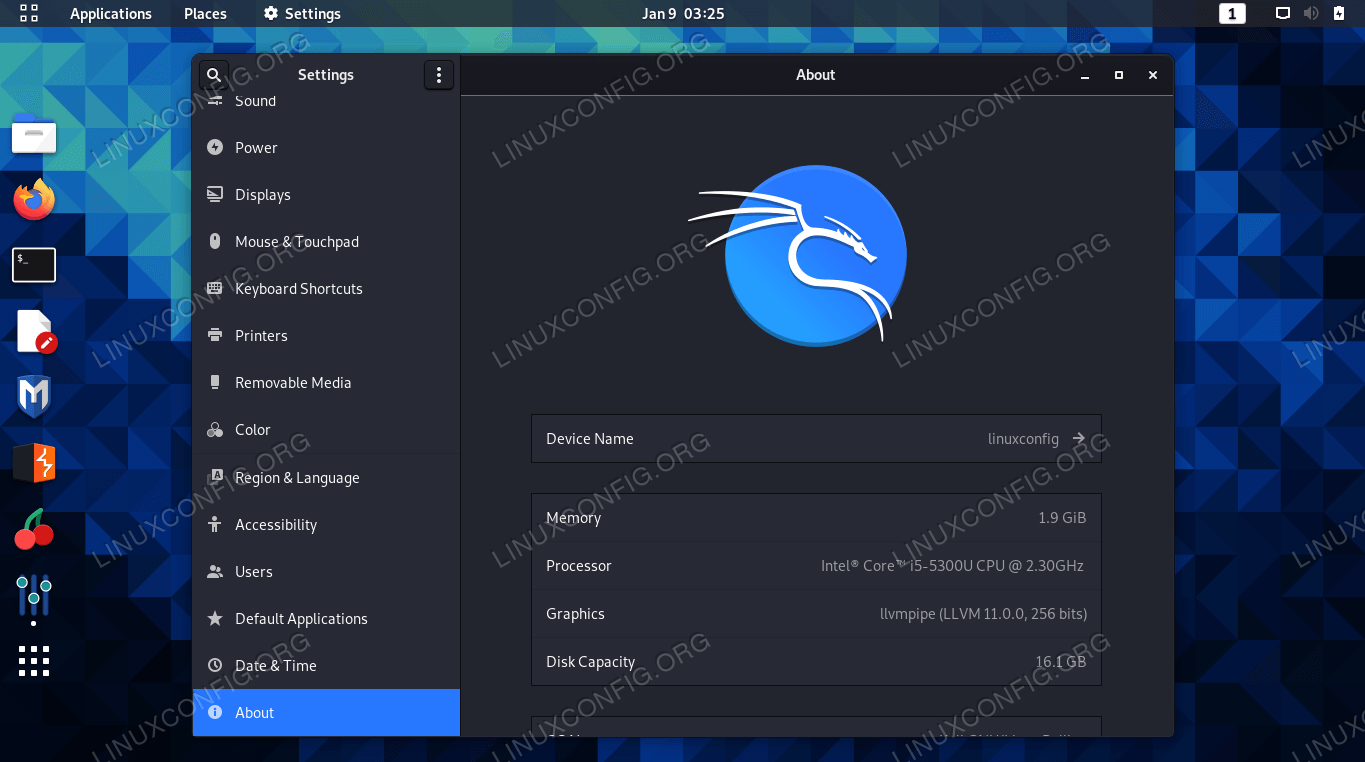Open Date & Time settings

pos(326,666)
